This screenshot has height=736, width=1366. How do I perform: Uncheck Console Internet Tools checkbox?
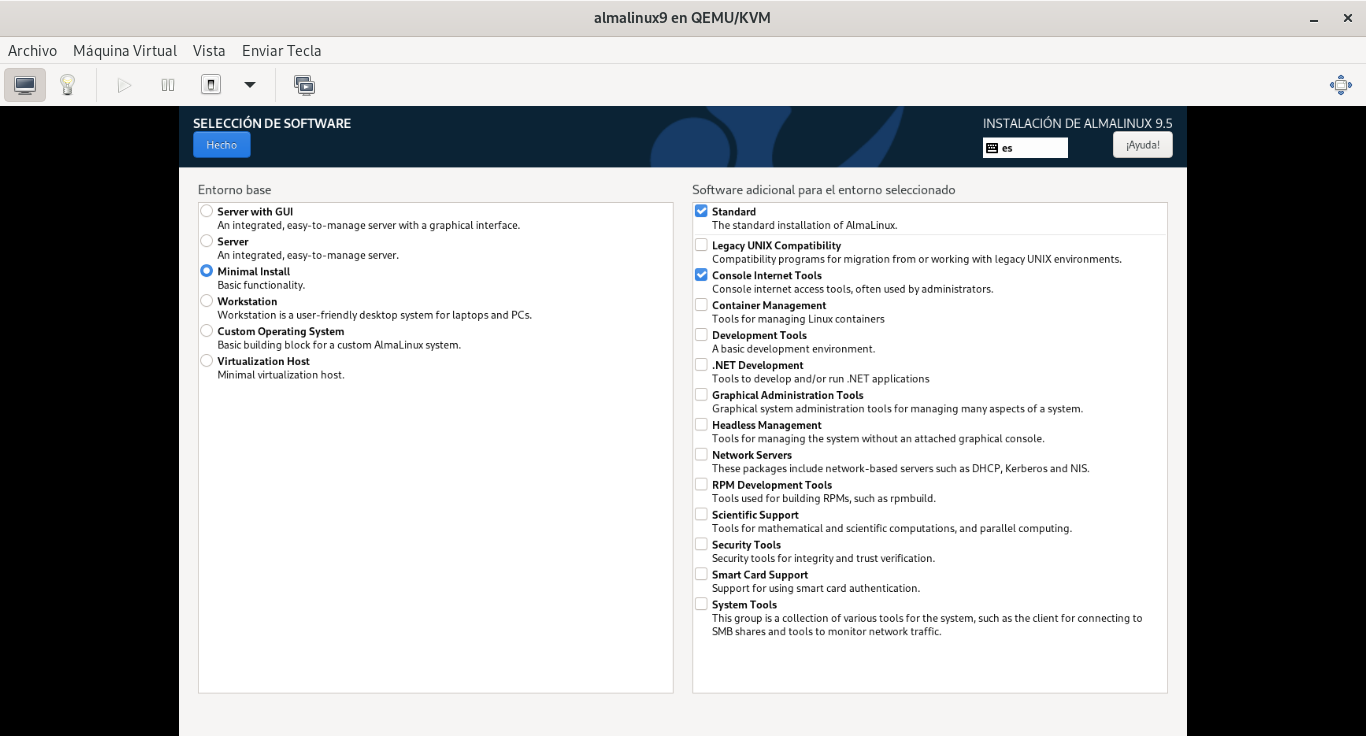tap(701, 275)
